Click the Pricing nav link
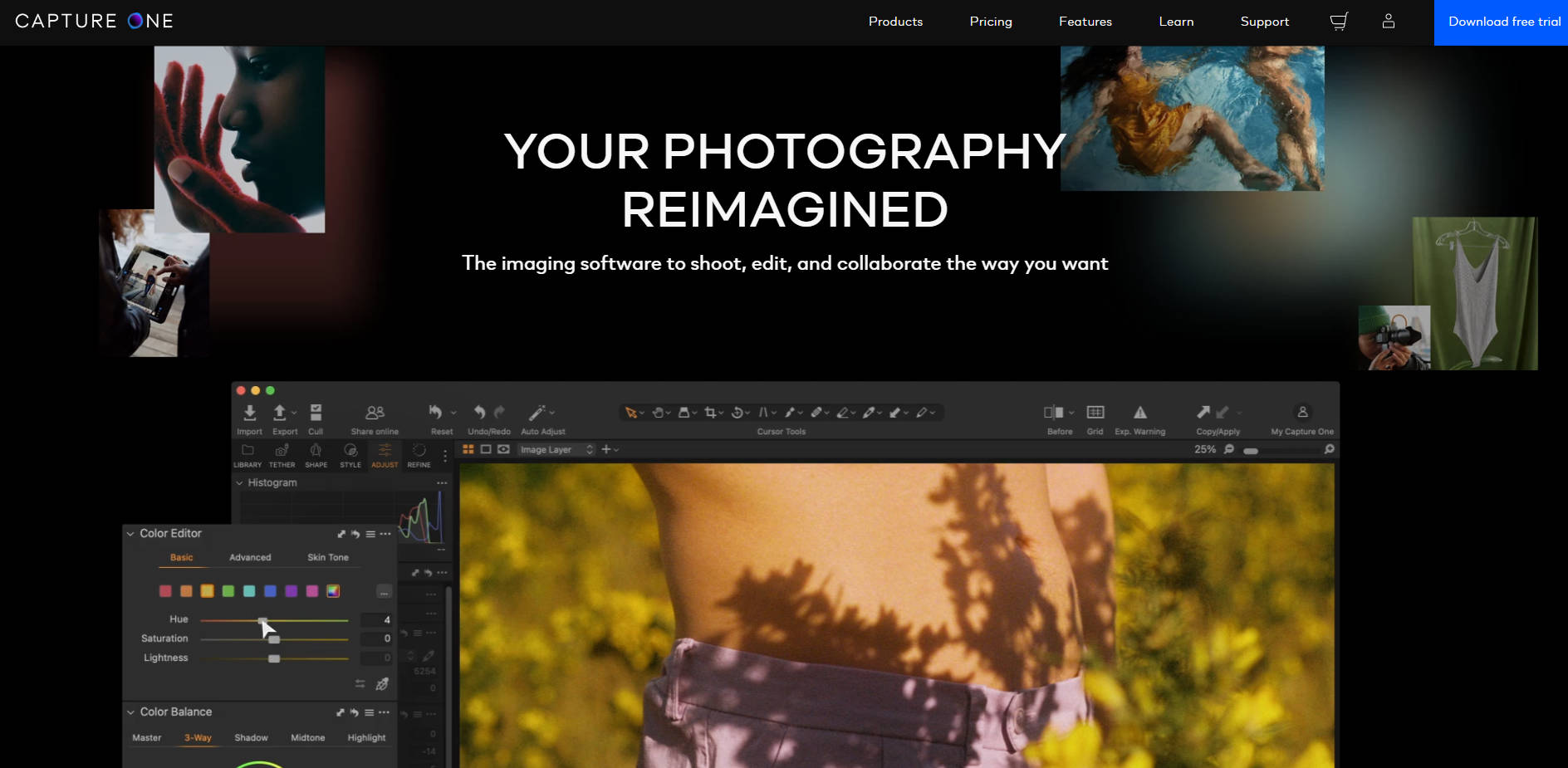Viewport: 1568px width, 768px height. [991, 22]
